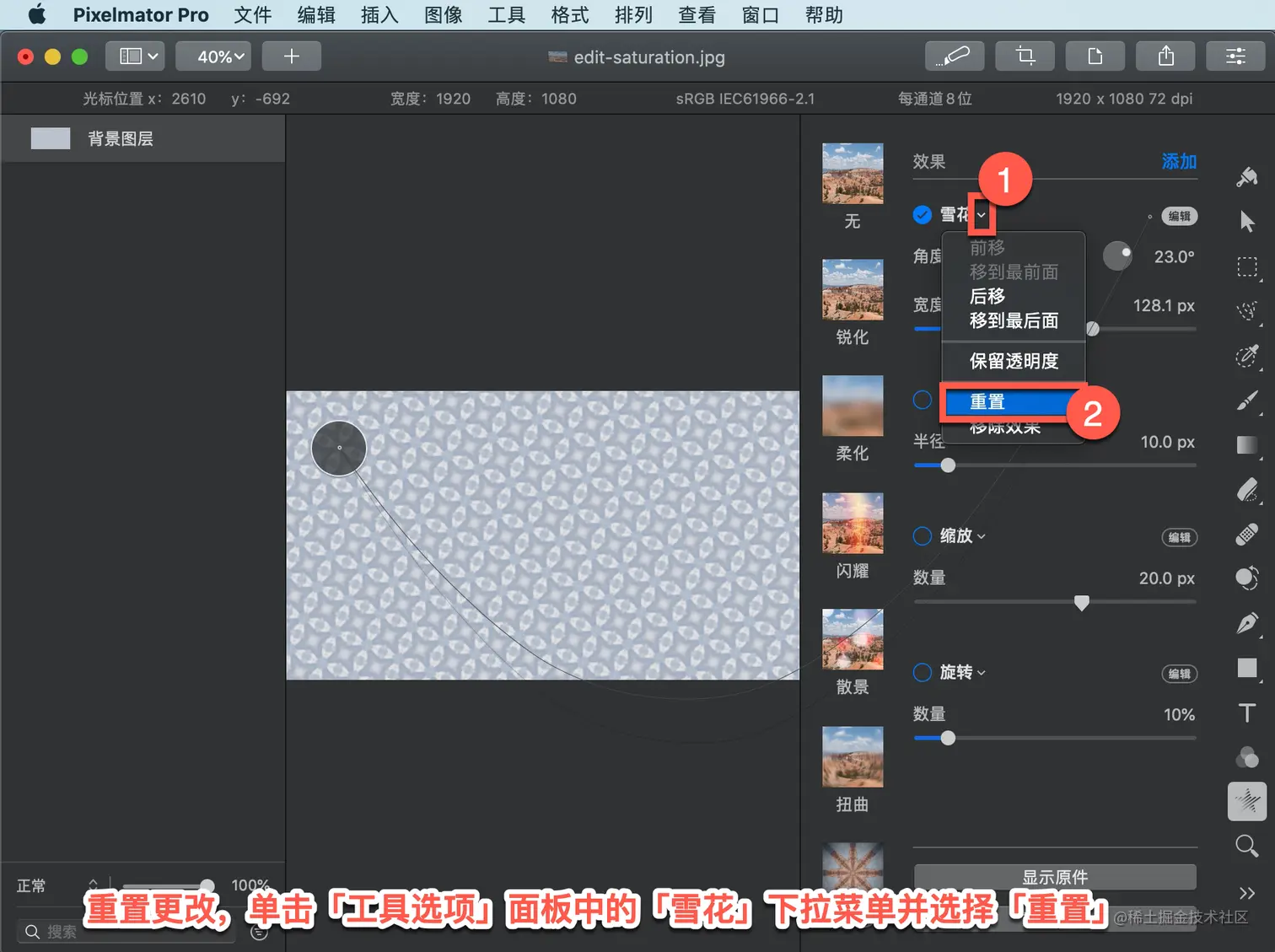Select the 闪耀 effect preset thumbnail
The image size is (1275, 952).
pos(853,523)
